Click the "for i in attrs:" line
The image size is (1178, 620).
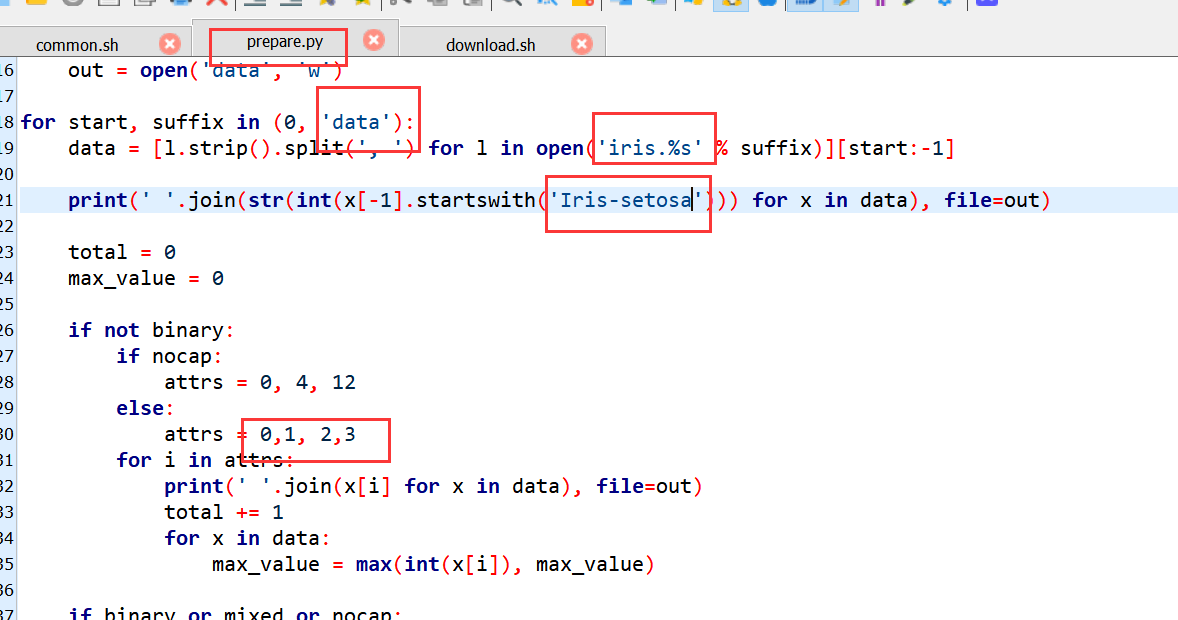tap(204, 460)
